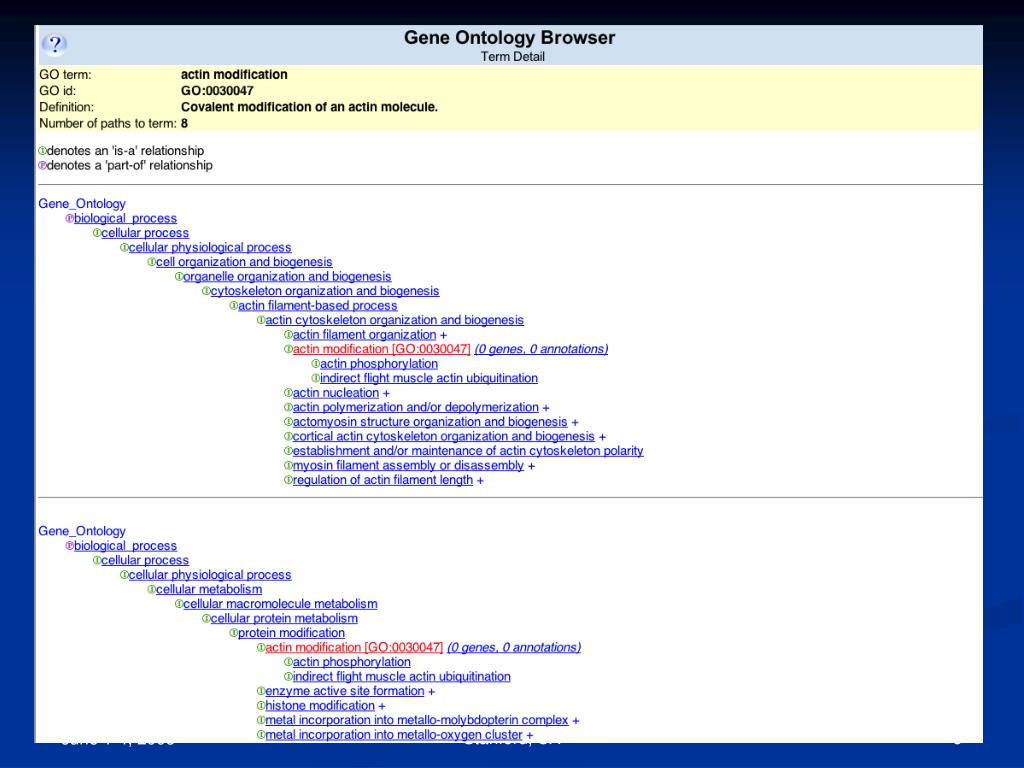Expand actomyosin structure organization plus sign
1024x768 pixels.
click(x=575, y=423)
